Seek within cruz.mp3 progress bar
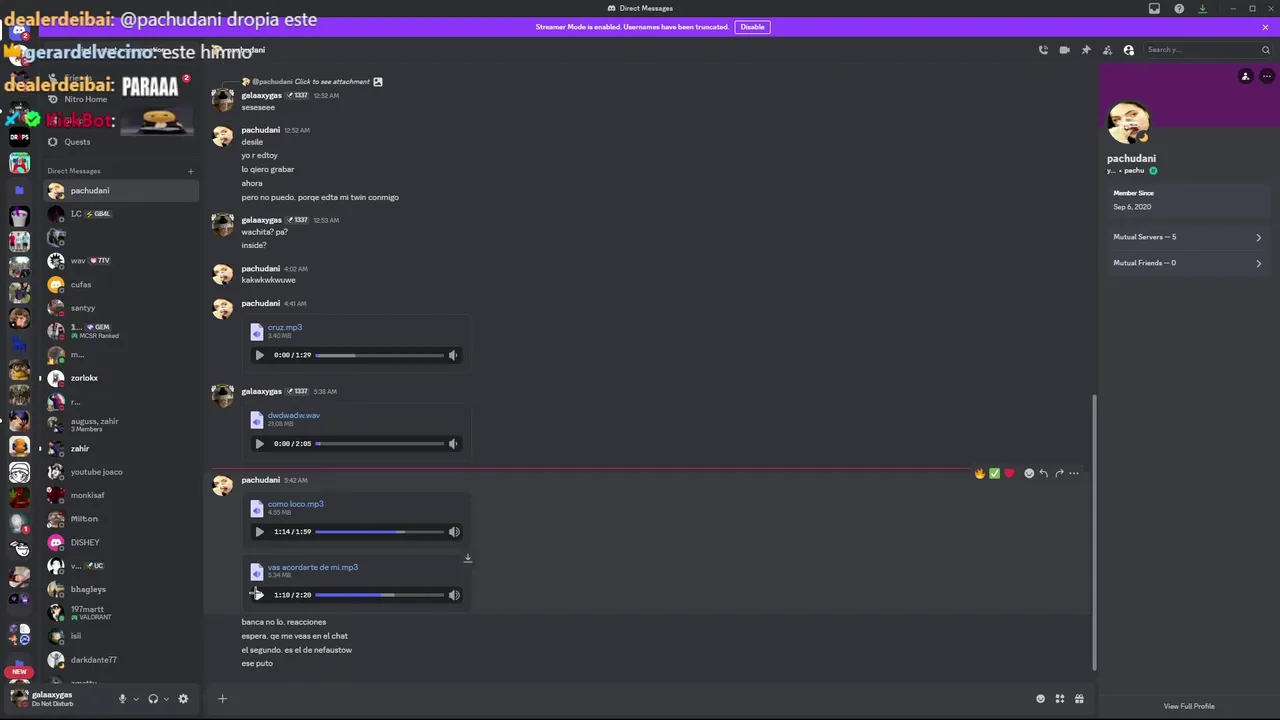The image size is (1280, 720). point(379,355)
